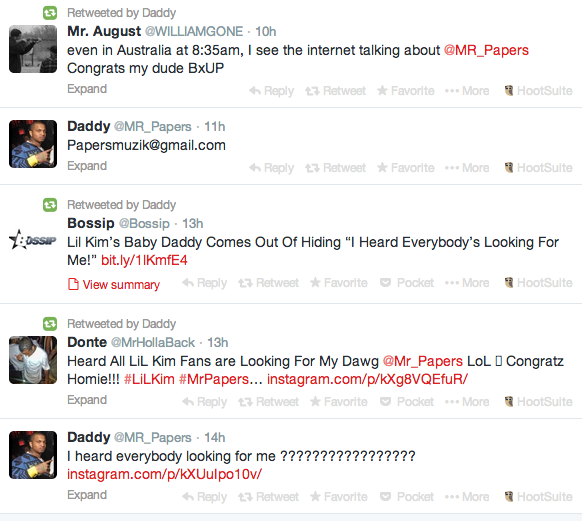Image resolution: width=582 pixels, height=521 pixels.
Task: Retweet the 'I heard everybody looking' tweet
Action: point(268,497)
